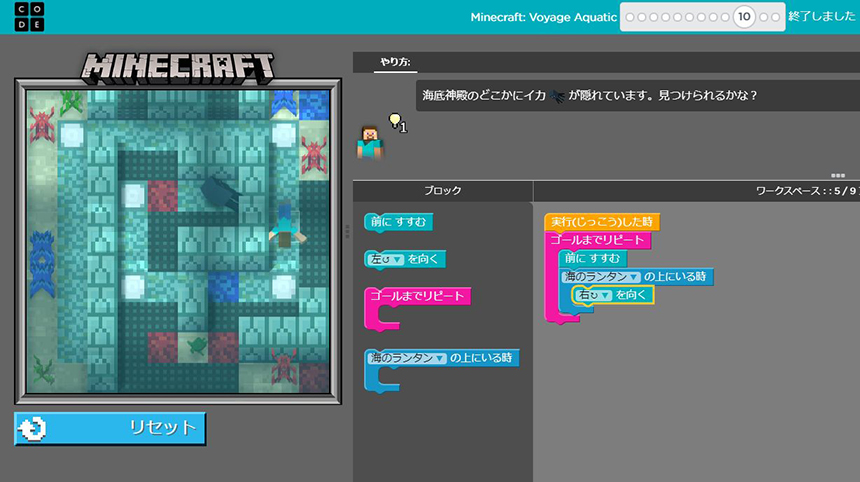Image resolution: width=860 pixels, height=482 pixels.
Task: Click the ワークスペース header
Action: tap(805, 191)
